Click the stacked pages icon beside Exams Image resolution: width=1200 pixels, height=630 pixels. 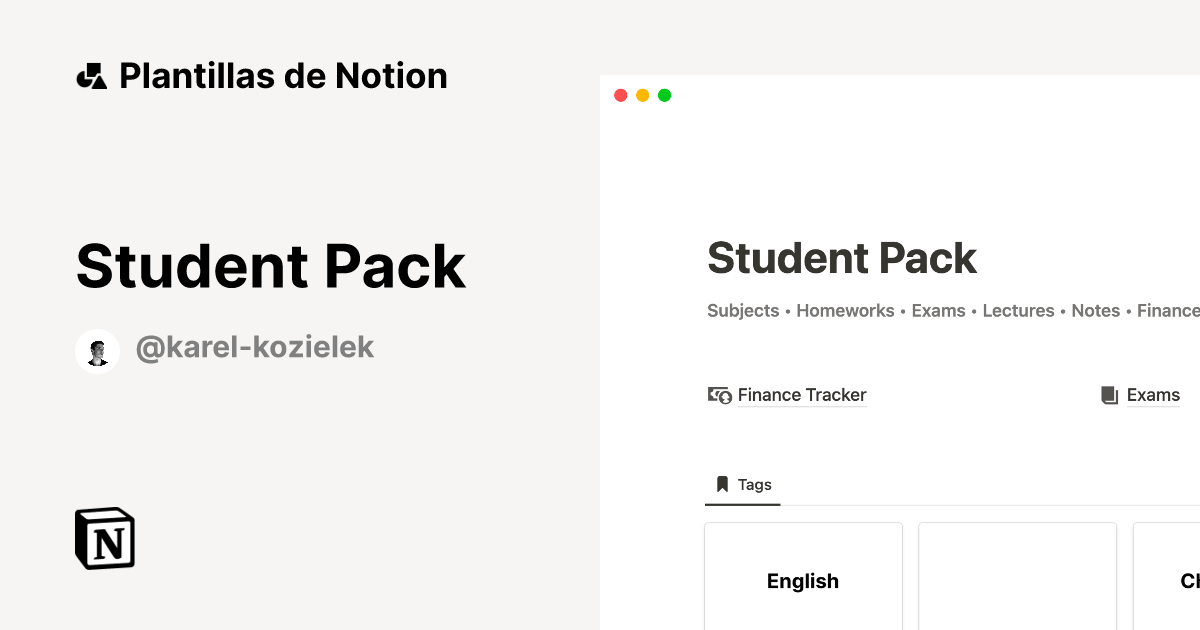click(x=1110, y=395)
